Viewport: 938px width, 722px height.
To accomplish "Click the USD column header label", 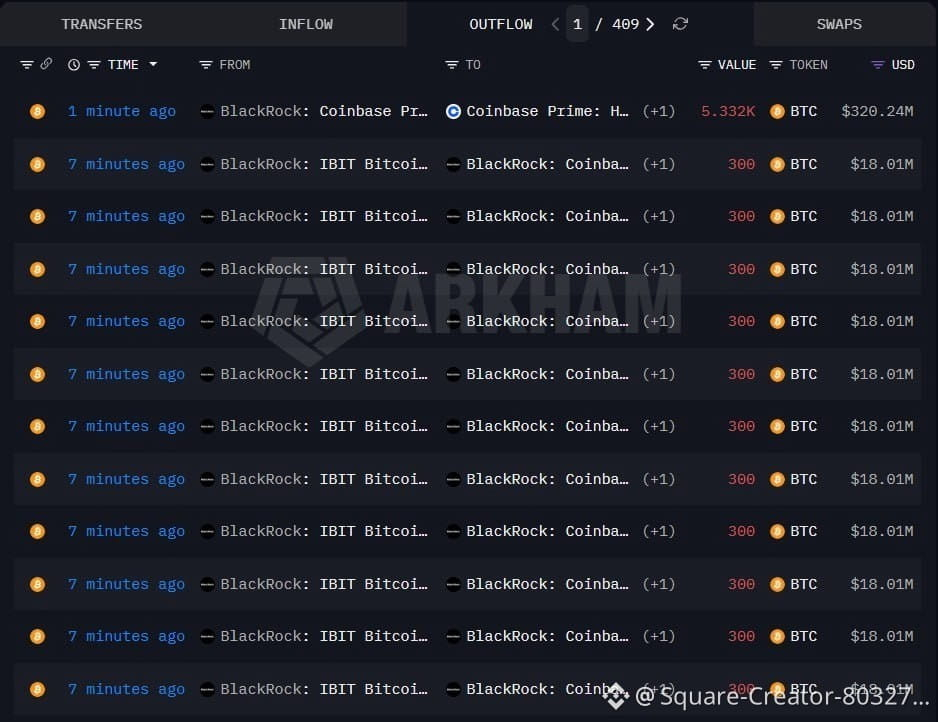I will [x=903, y=65].
